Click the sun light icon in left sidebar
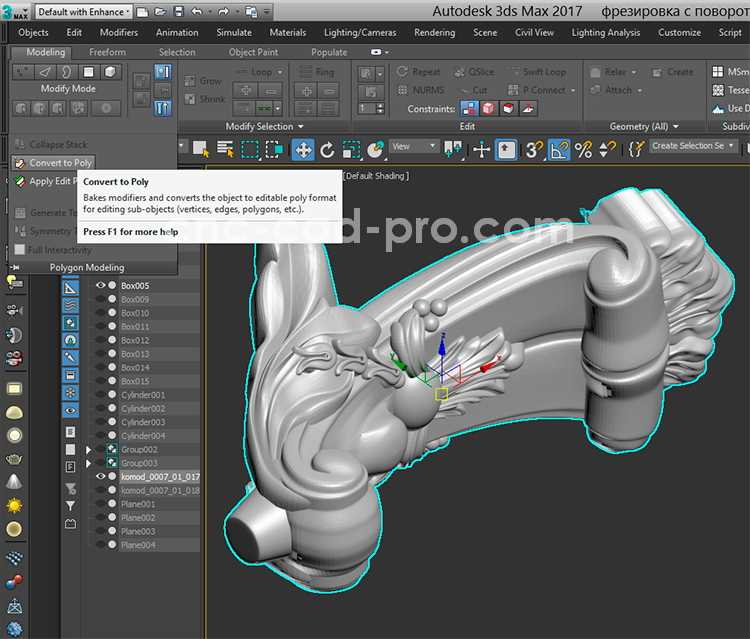This screenshot has height=639, width=750. click(14, 506)
